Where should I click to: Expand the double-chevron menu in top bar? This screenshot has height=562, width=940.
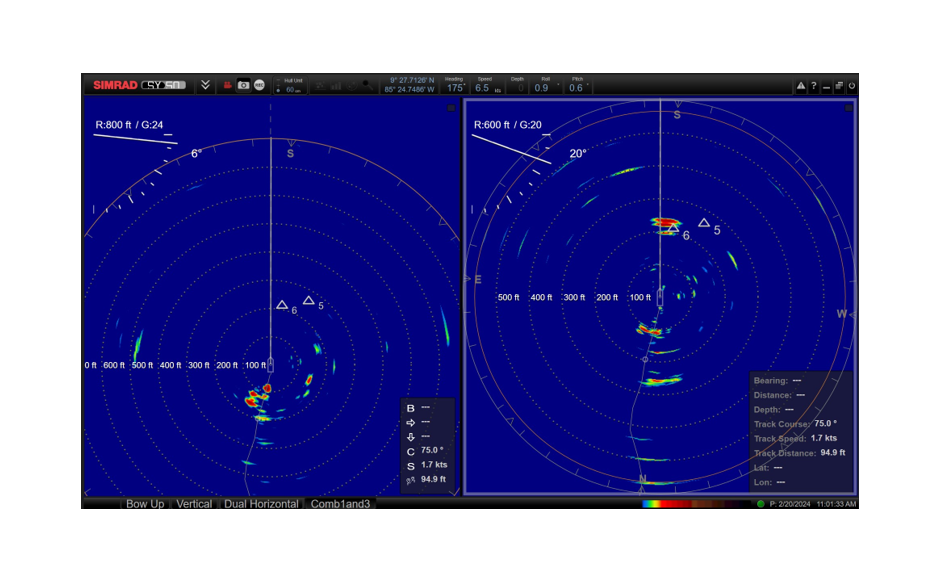coord(205,86)
